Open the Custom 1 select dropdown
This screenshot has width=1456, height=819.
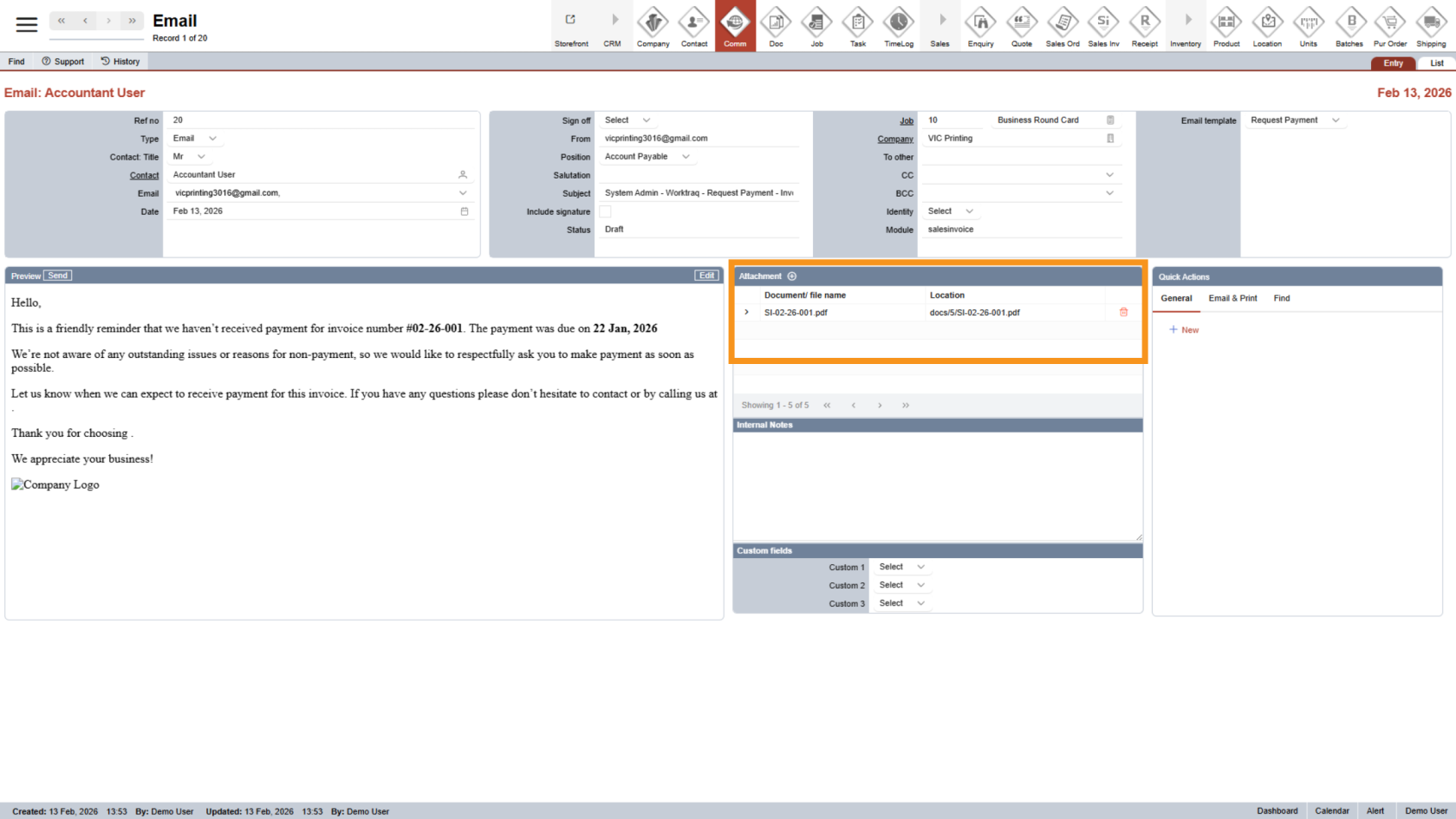(x=901, y=567)
